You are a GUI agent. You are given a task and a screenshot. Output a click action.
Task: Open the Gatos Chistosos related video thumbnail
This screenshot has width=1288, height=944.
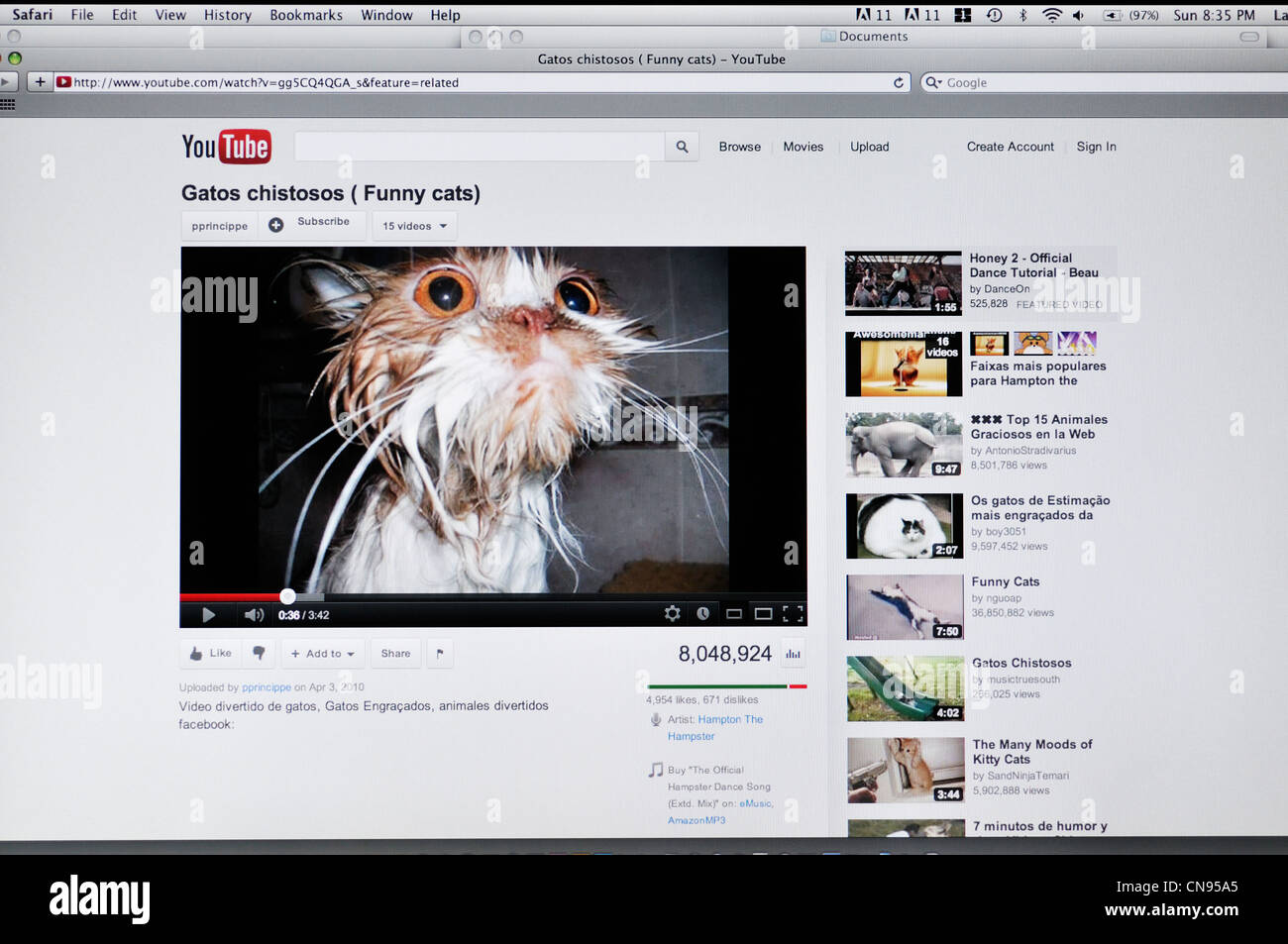point(906,688)
